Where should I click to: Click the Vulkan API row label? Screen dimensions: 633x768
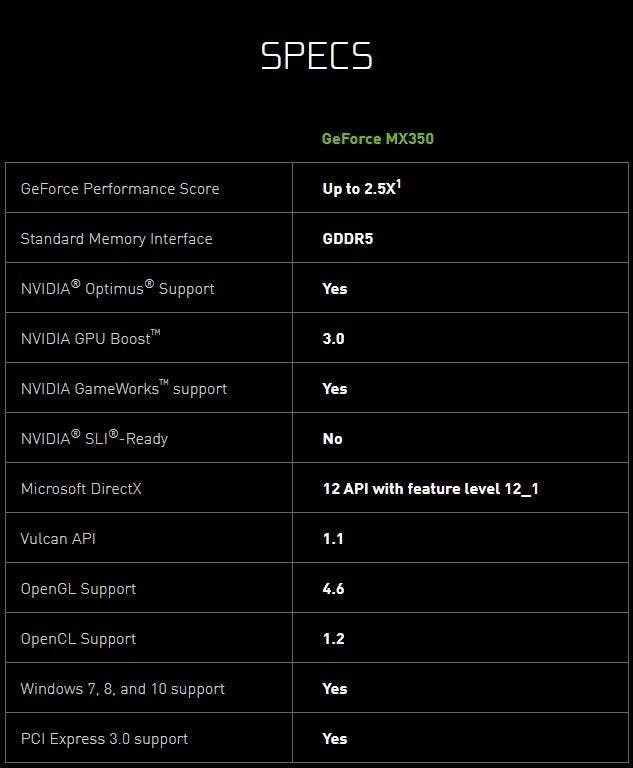pos(58,539)
